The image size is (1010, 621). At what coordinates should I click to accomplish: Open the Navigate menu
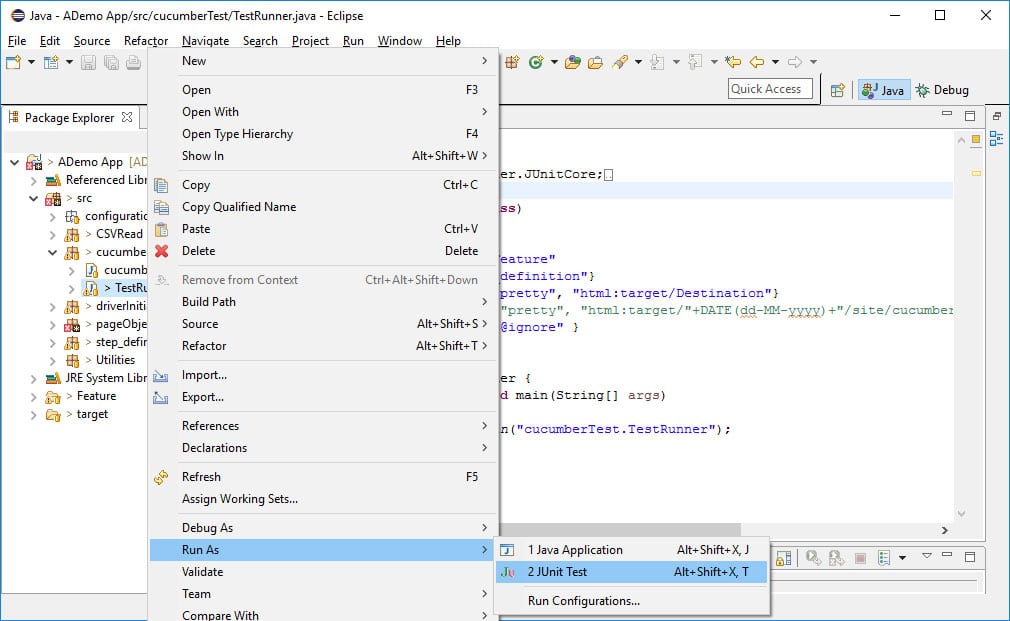[x=205, y=41]
